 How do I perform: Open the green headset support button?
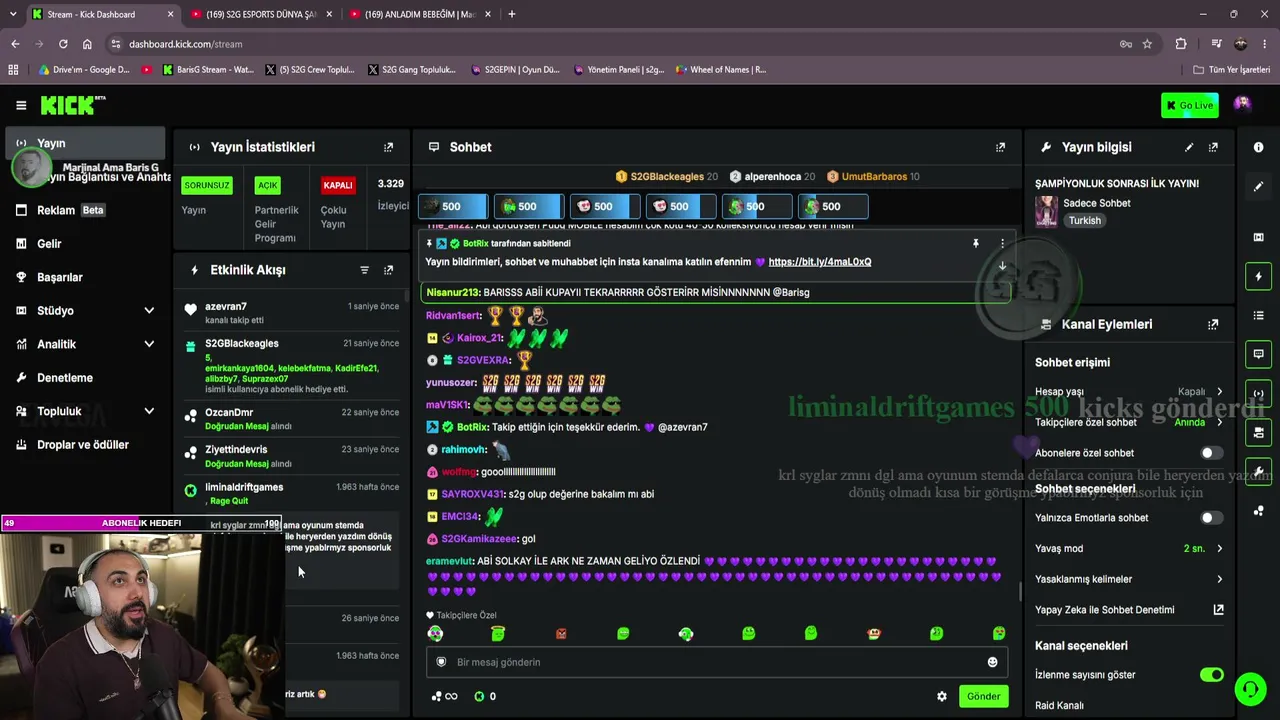tap(1250, 689)
